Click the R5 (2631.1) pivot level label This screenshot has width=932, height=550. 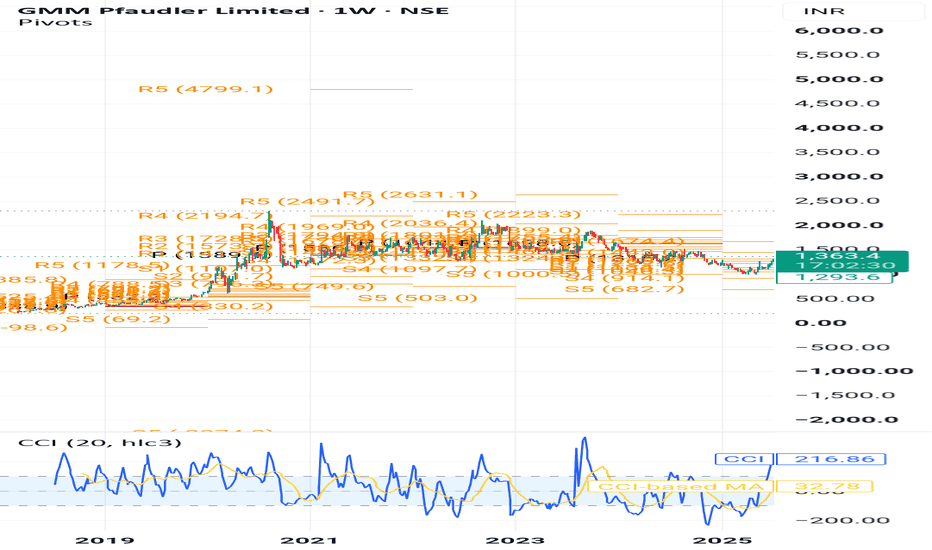pos(411,194)
